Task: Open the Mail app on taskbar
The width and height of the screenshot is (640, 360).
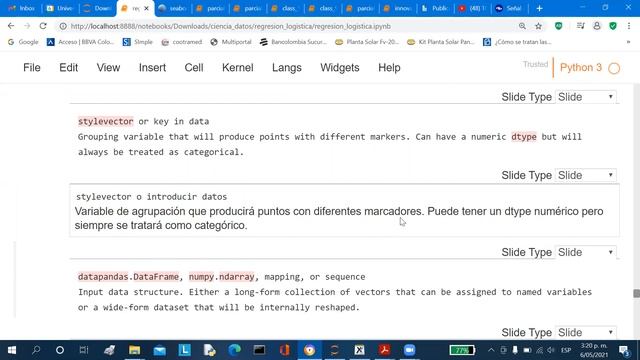Action: 160,350
